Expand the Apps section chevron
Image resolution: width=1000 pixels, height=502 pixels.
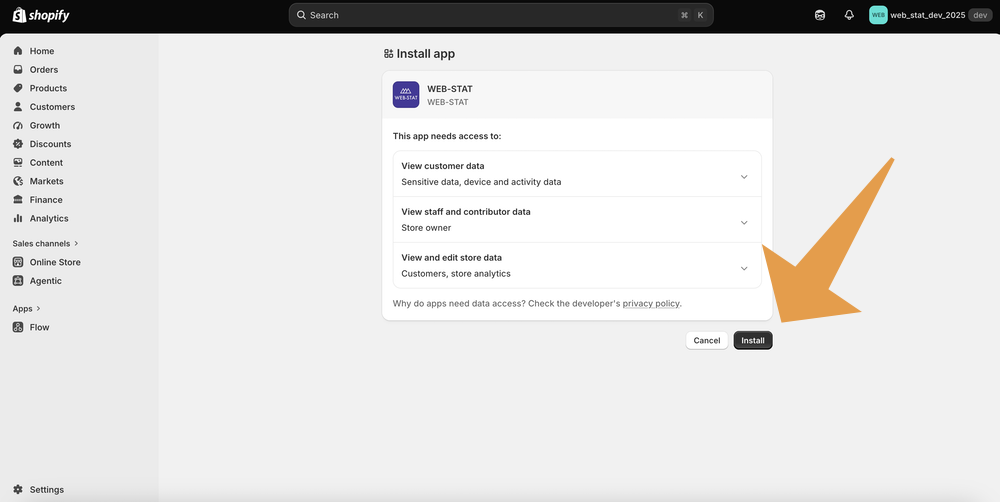pyautogui.click(x=38, y=309)
